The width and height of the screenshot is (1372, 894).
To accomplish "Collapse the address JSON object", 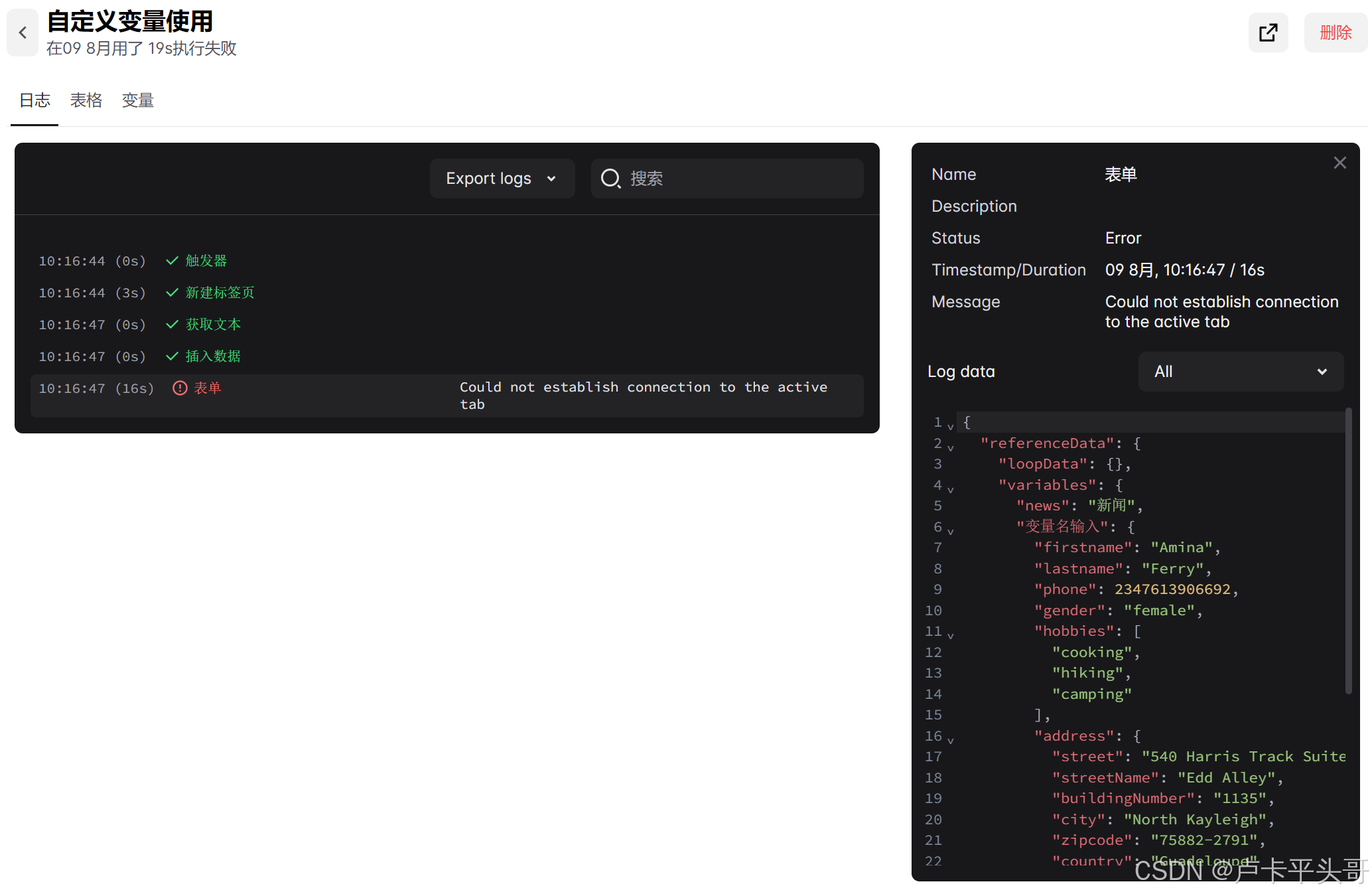I will 951,740.
